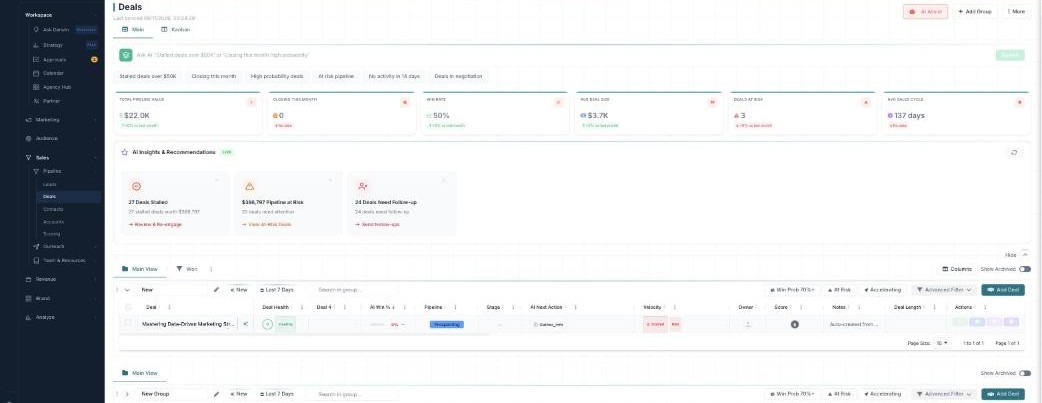Click Add Deal in the New group
This screenshot has width=1042, height=403.
pyautogui.click(x=1003, y=290)
